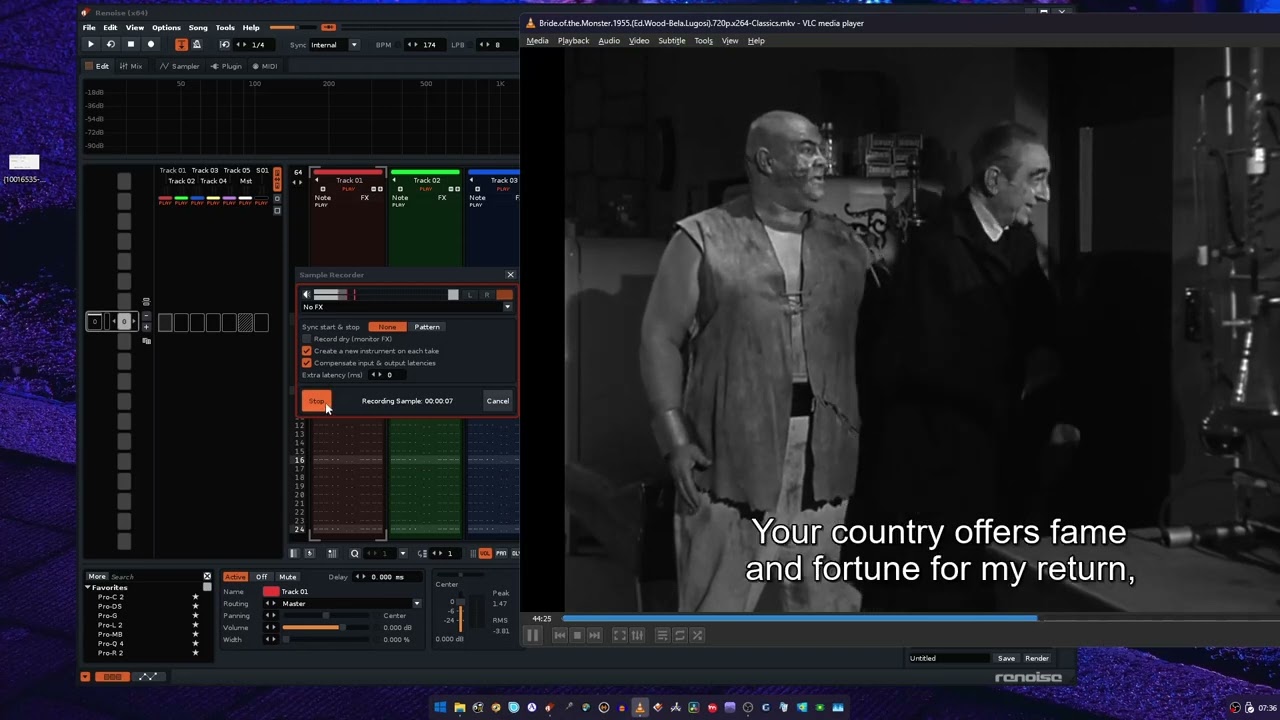Open the Sync Internal dropdown
The height and width of the screenshot is (720, 1280).
click(x=353, y=45)
